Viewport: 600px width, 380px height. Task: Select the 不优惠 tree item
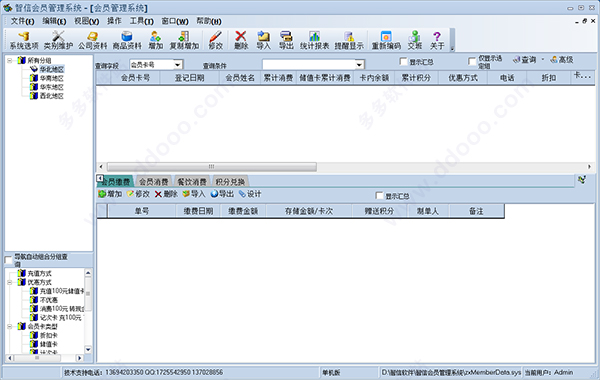tap(49, 300)
